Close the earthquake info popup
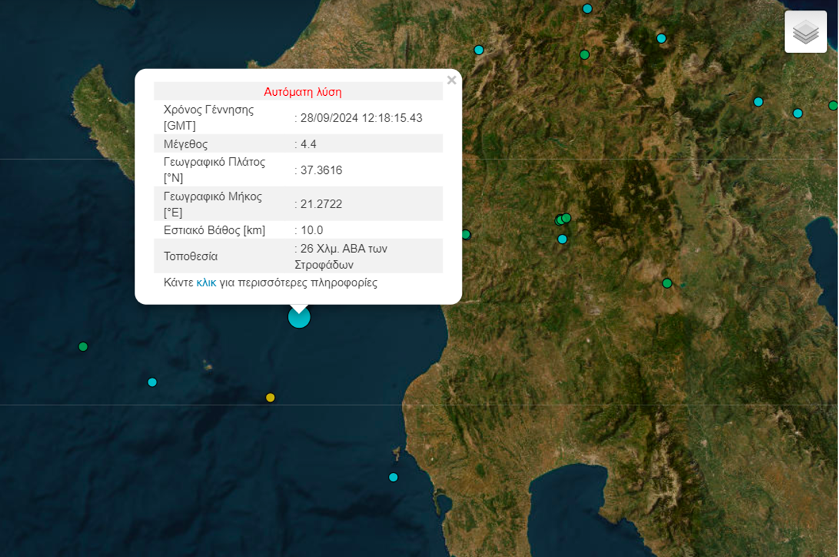Screen dimensions: 839x557 click(451, 80)
